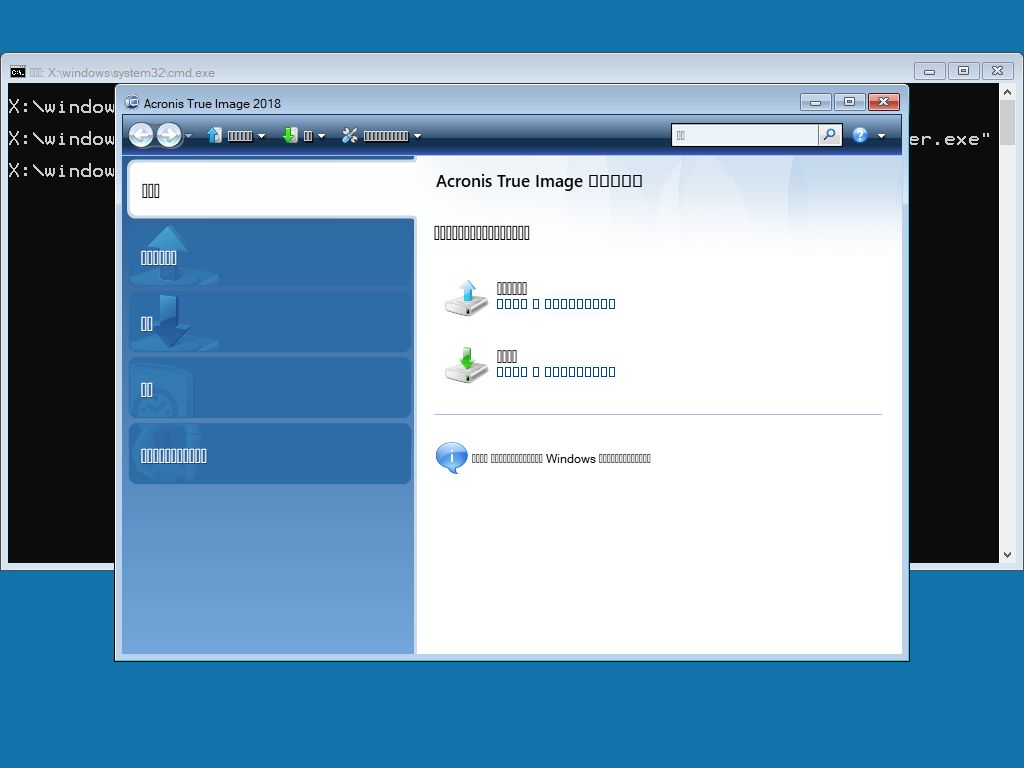Image resolution: width=1024 pixels, height=768 pixels.
Task: Expand the Recovery toolbar dropdown arrow
Action: pos(321,136)
